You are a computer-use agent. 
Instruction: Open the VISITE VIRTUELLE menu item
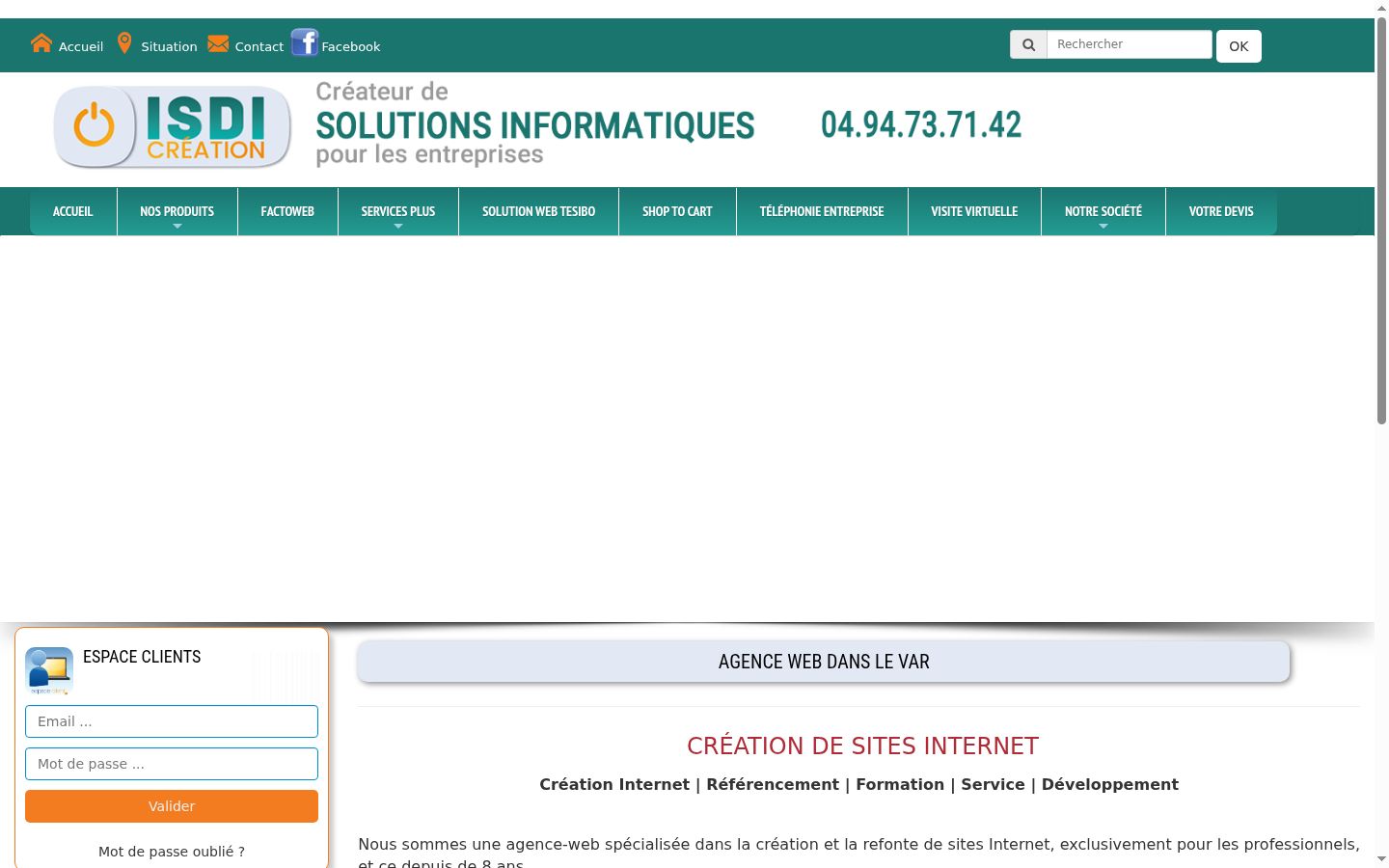974,211
